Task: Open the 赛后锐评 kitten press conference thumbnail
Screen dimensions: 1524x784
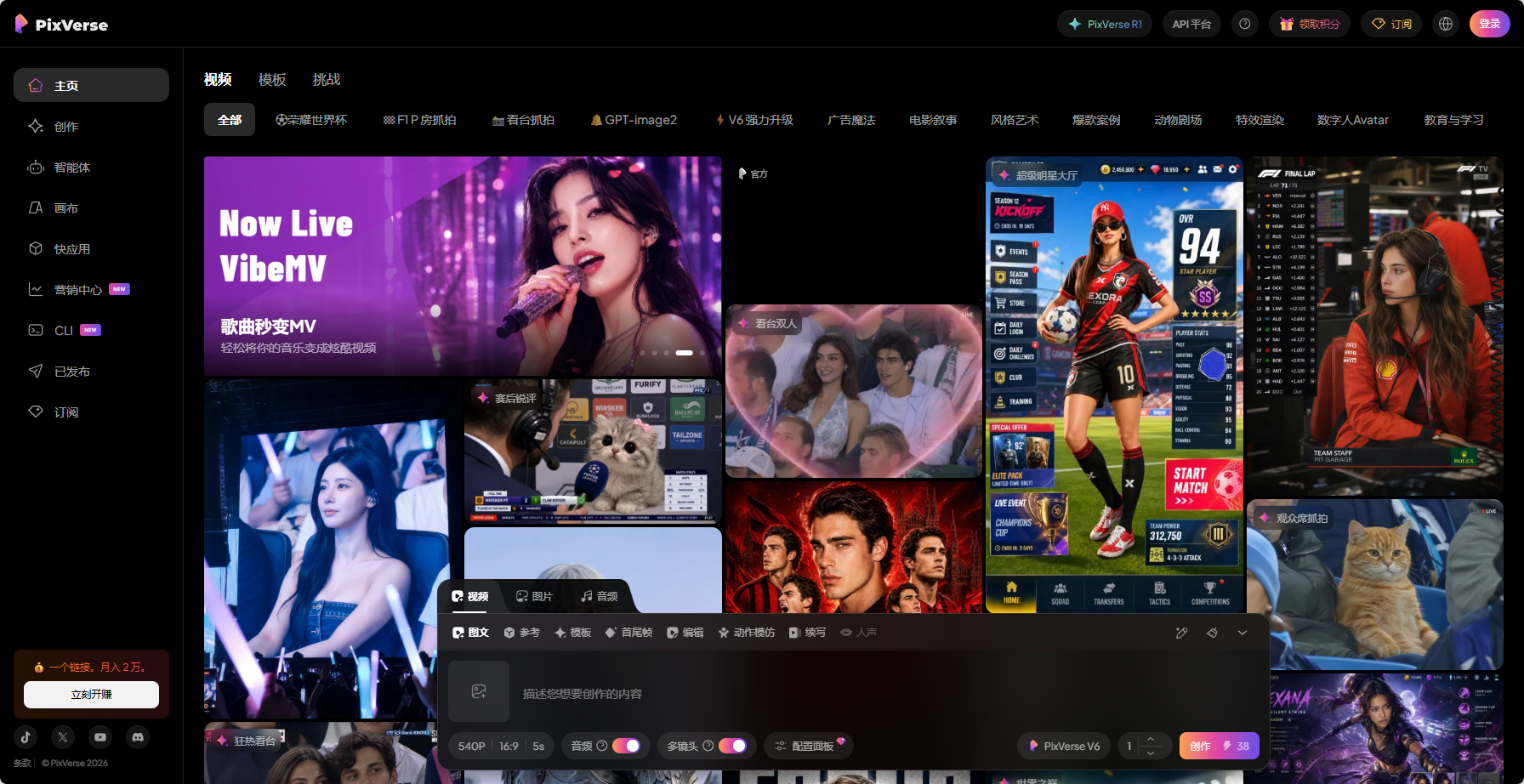Action: click(593, 451)
